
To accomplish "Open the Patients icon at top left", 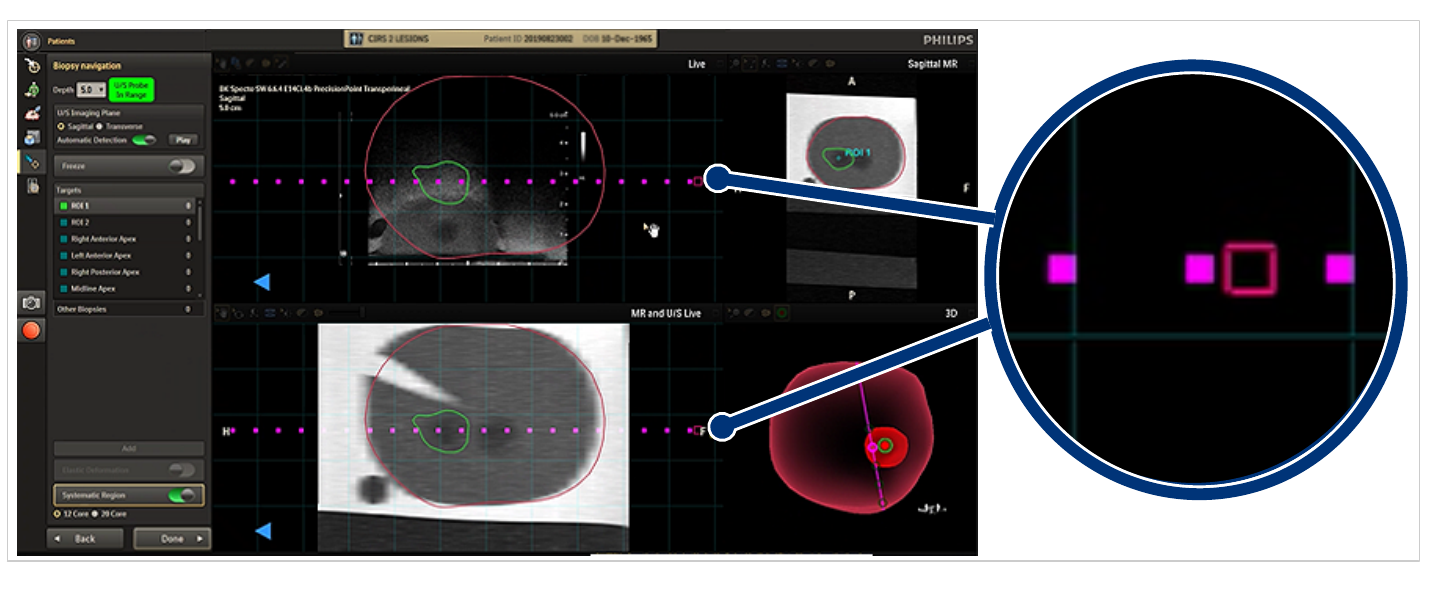I will tap(32, 42).
